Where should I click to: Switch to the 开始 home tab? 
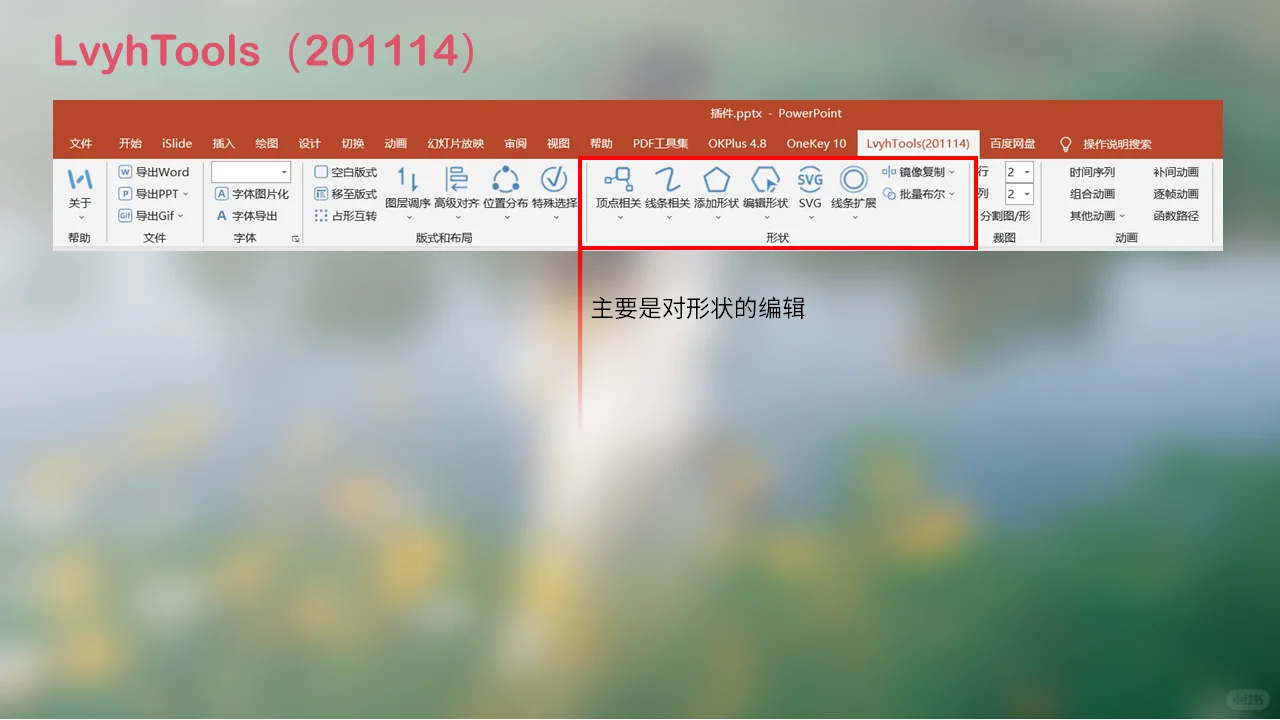pyautogui.click(x=130, y=144)
